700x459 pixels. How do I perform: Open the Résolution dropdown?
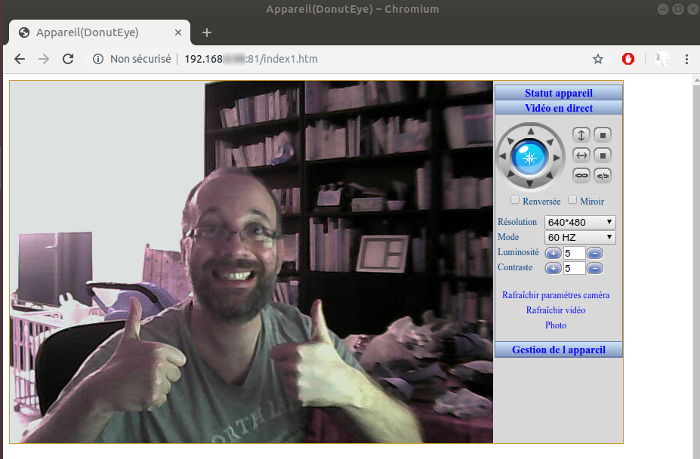click(579, 222)
